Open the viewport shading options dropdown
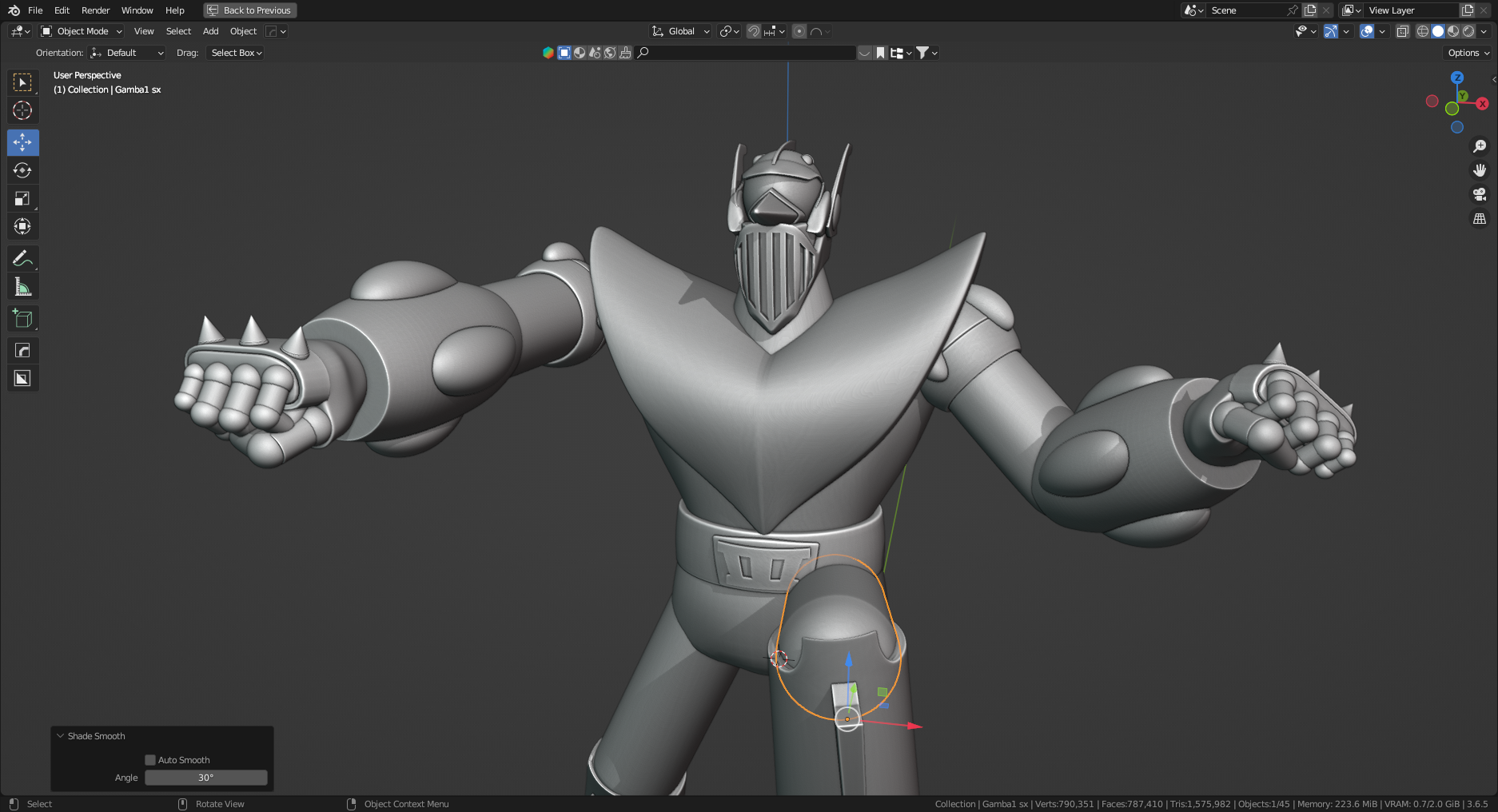The width and height of the screenshot is (1498, 812). [1484, 31]
